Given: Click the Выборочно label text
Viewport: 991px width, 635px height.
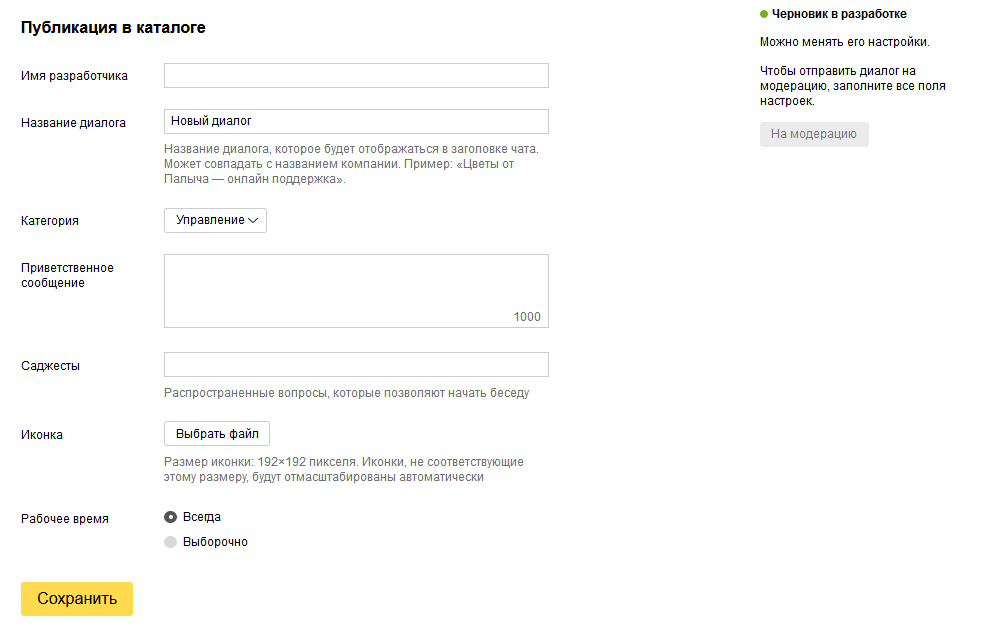Looking at the screenshot, I should (x=215, y=542).
